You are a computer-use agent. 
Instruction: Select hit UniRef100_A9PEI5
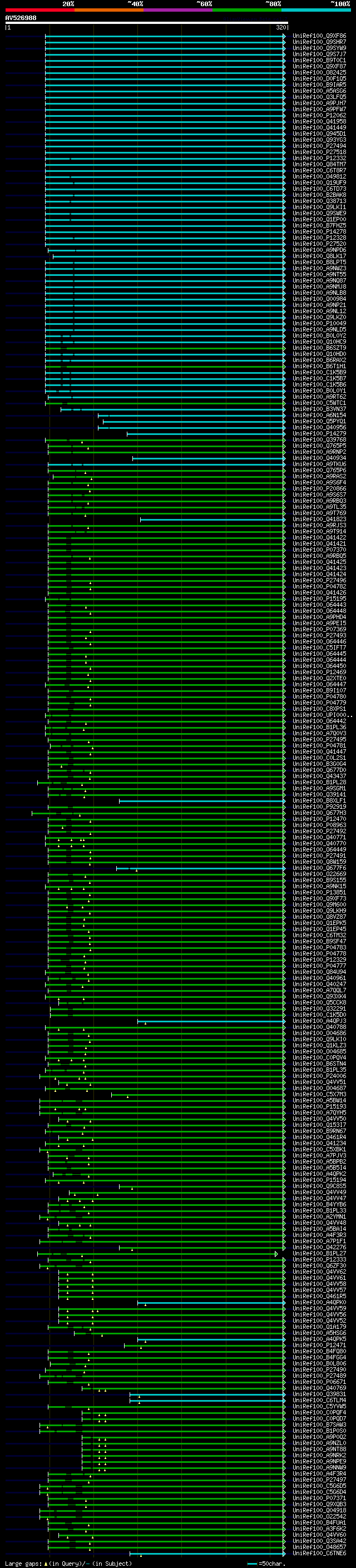click(x=319, y=624)
